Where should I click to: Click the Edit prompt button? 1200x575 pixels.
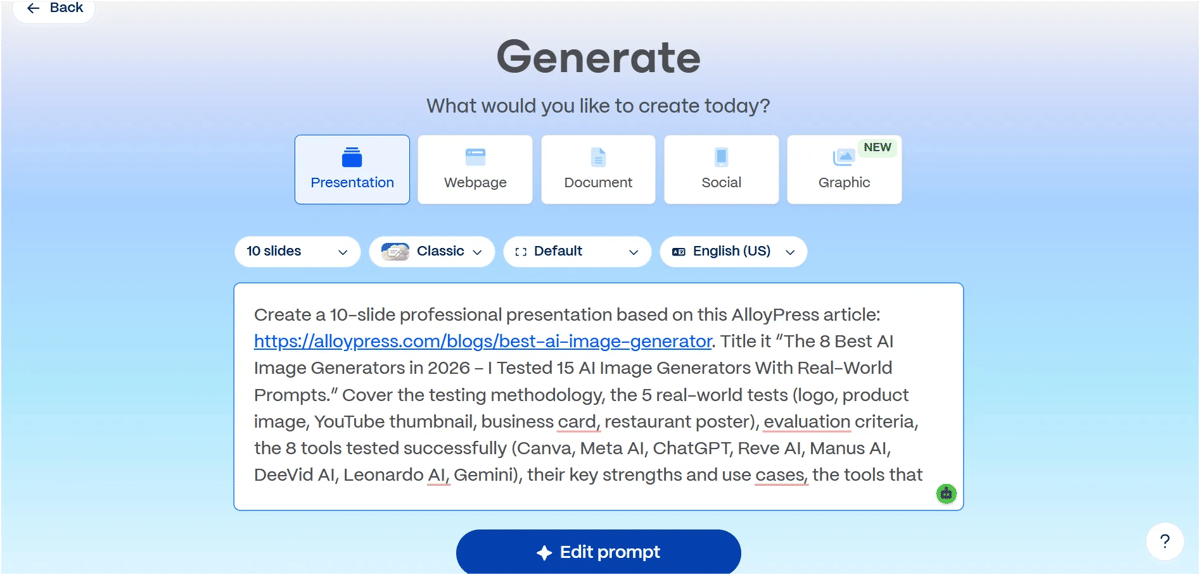(x=598, y=552)
